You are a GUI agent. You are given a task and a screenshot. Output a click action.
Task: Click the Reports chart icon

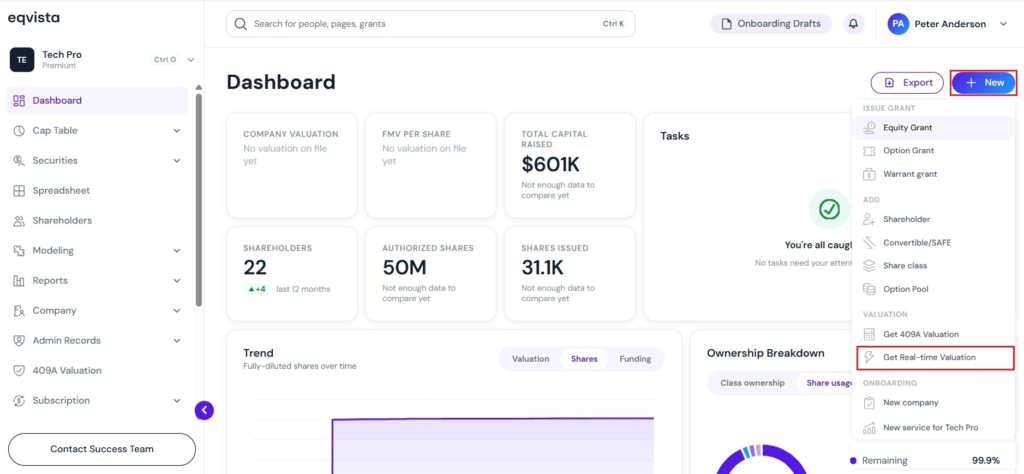click(19, 281)
